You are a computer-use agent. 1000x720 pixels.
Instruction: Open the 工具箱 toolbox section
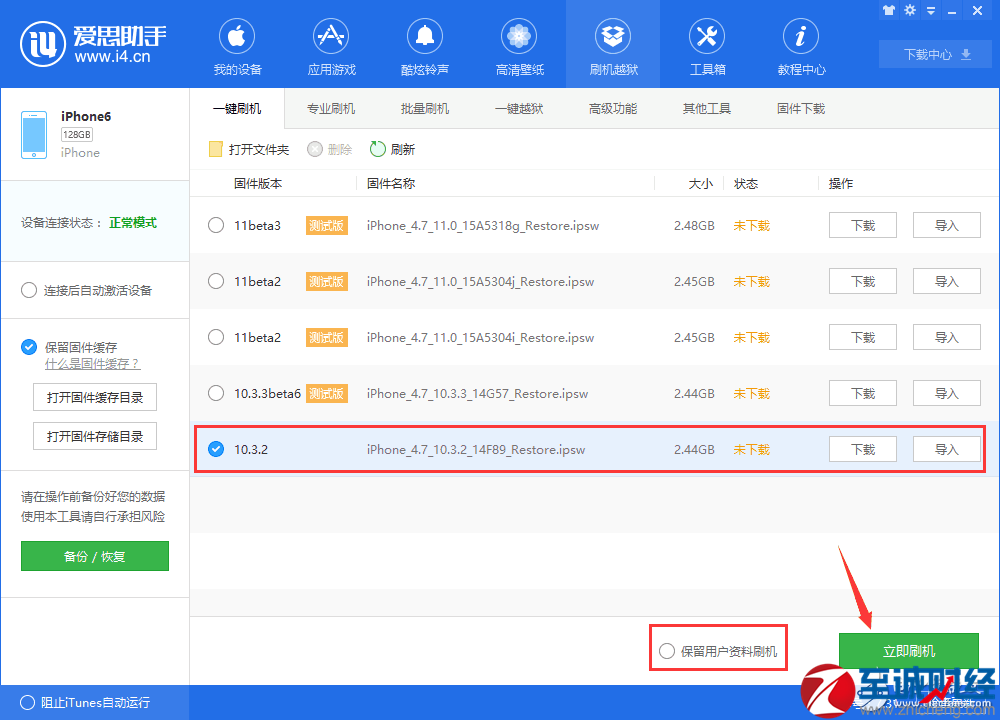(706, 45)
